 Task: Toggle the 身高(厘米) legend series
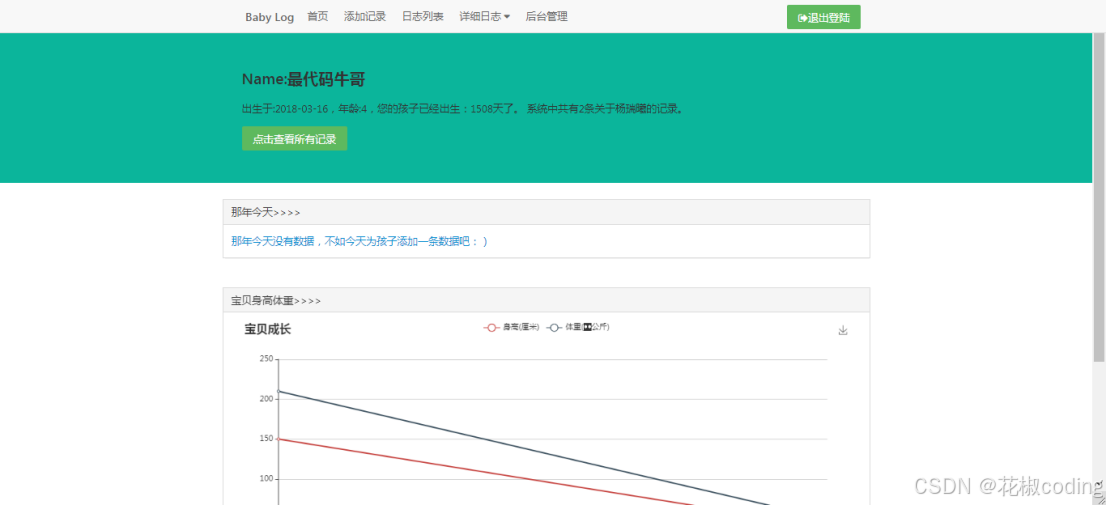pos(511,327)
